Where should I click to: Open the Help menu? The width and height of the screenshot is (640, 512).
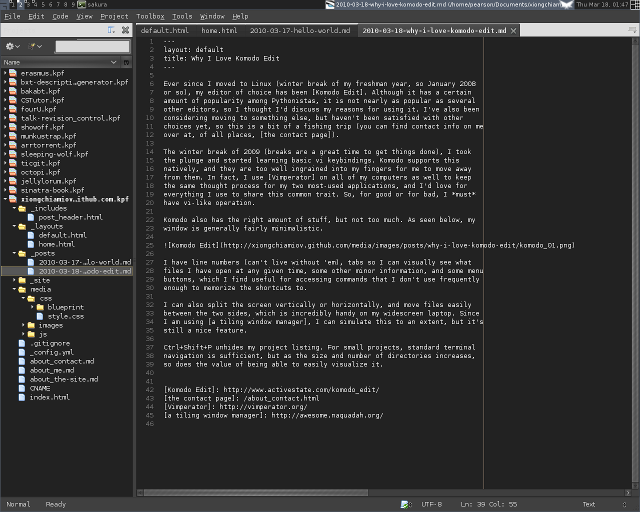click(240, 16)
